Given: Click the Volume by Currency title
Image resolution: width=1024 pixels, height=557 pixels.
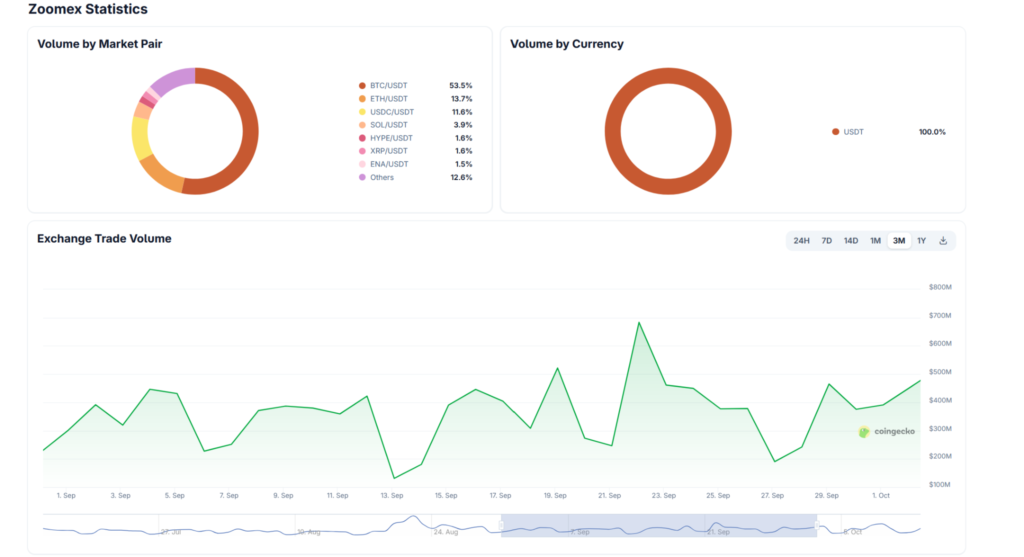Looking at the screenshot, I should click(x=566, y=44).
